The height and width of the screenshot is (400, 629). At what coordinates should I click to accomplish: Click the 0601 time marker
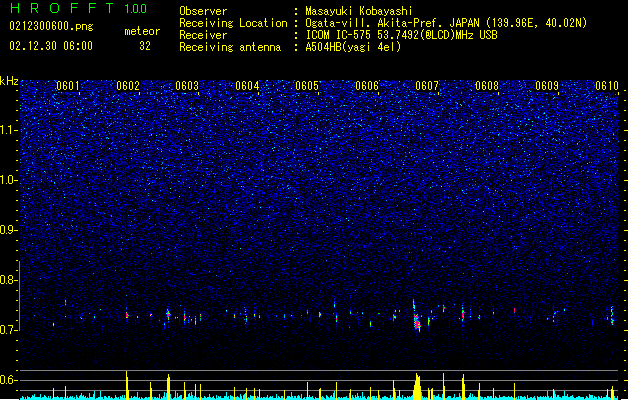tap(68, 86)
